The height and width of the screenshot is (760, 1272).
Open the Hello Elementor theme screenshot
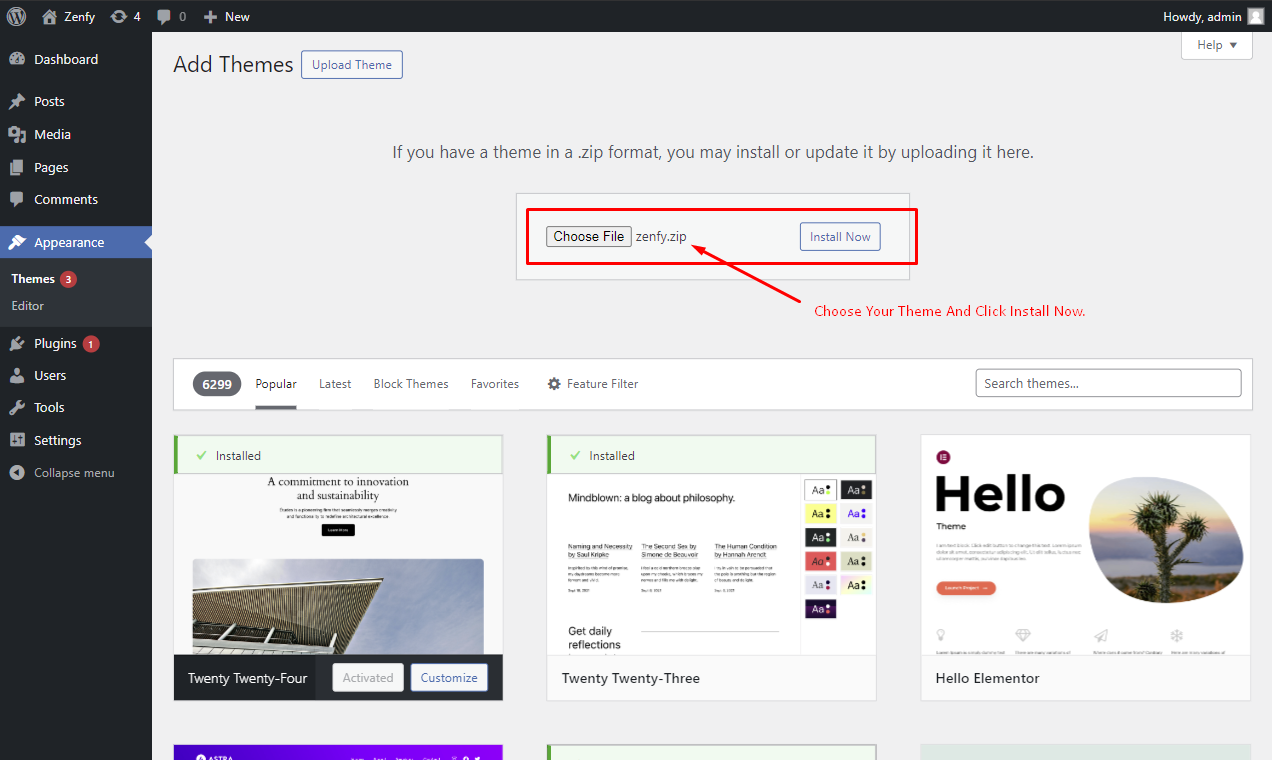[1085, 545]
